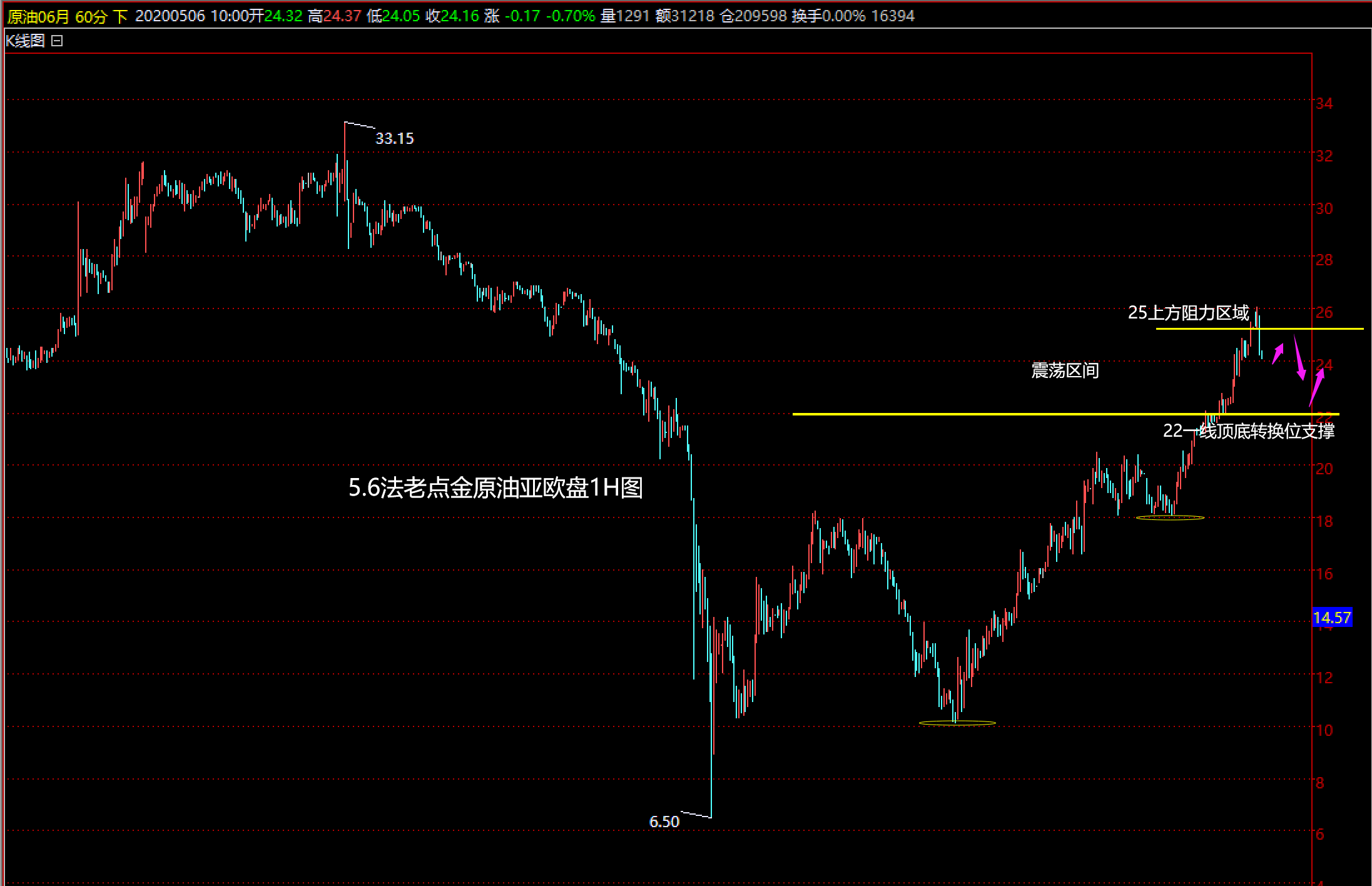The width and height of the screenshot is (1372, 886).
Task: Click the blue 14.57 price tag
Action: 1332,618
